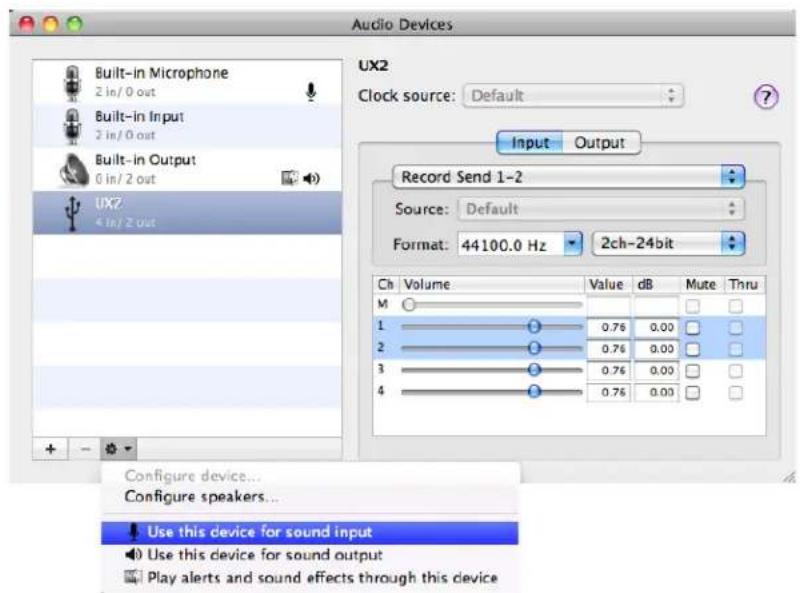Select Play alerts and sound effects through this device
Image resolution: width=800 pixels, height=593 pixels.
click(310, 577)
